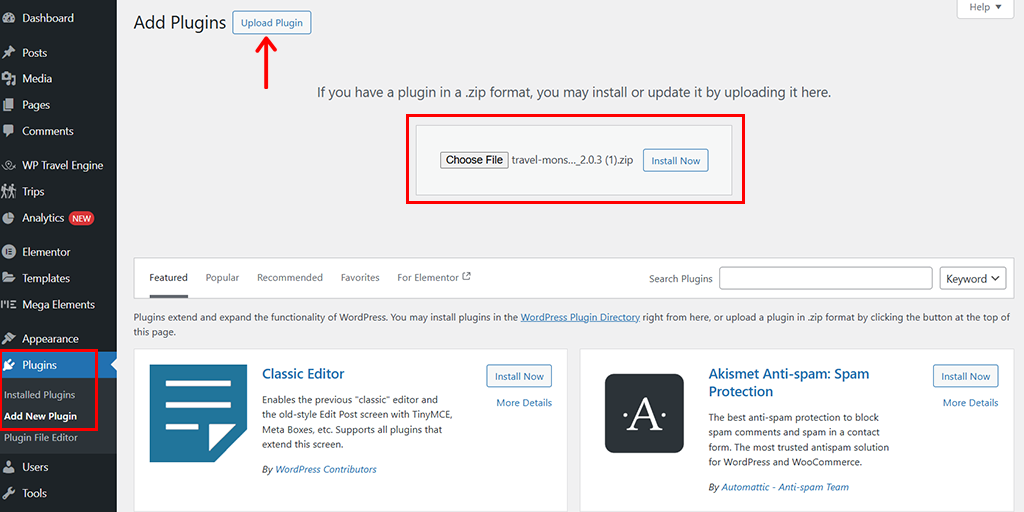Screen dimensions: 1024x512
Task: Expand the Help dropdown panel
Action: coord(985,8)
